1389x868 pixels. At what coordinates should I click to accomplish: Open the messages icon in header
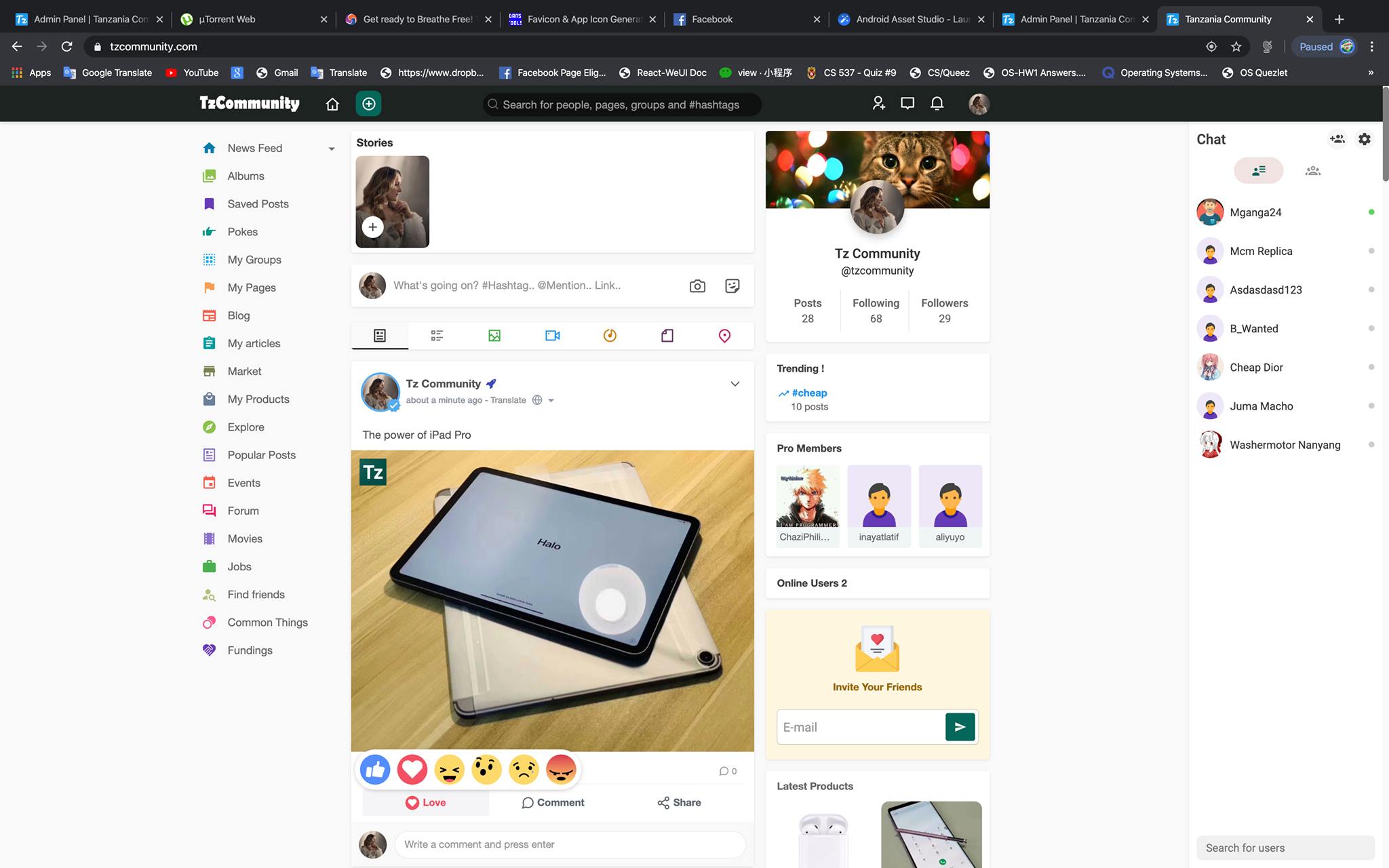click(907, 104)
